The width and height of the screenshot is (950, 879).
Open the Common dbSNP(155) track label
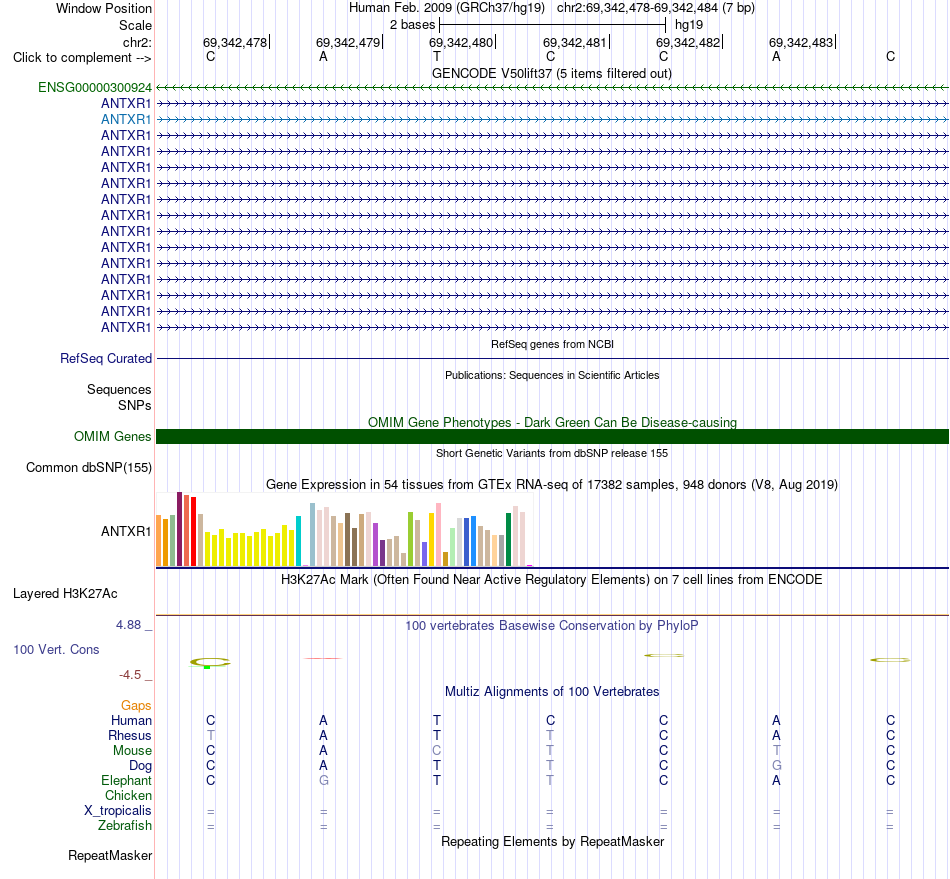89,467
